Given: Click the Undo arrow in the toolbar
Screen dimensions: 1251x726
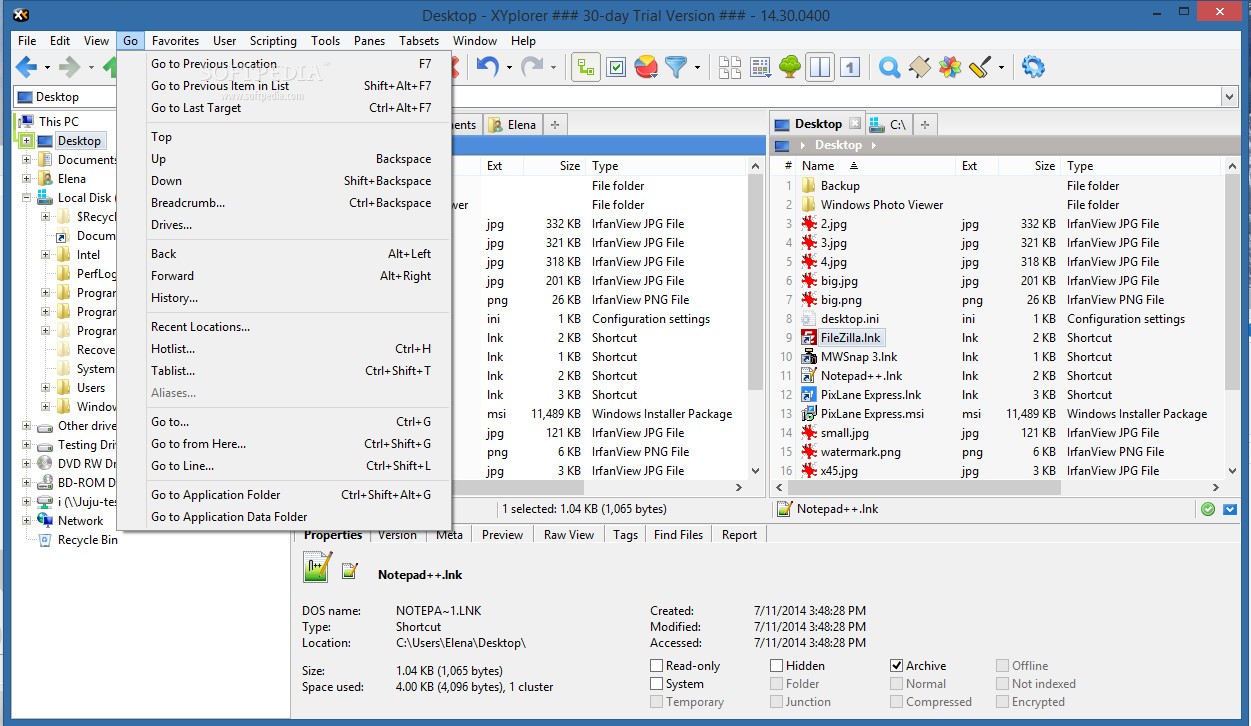Looking at the screenshot, I should pos(488,66).
